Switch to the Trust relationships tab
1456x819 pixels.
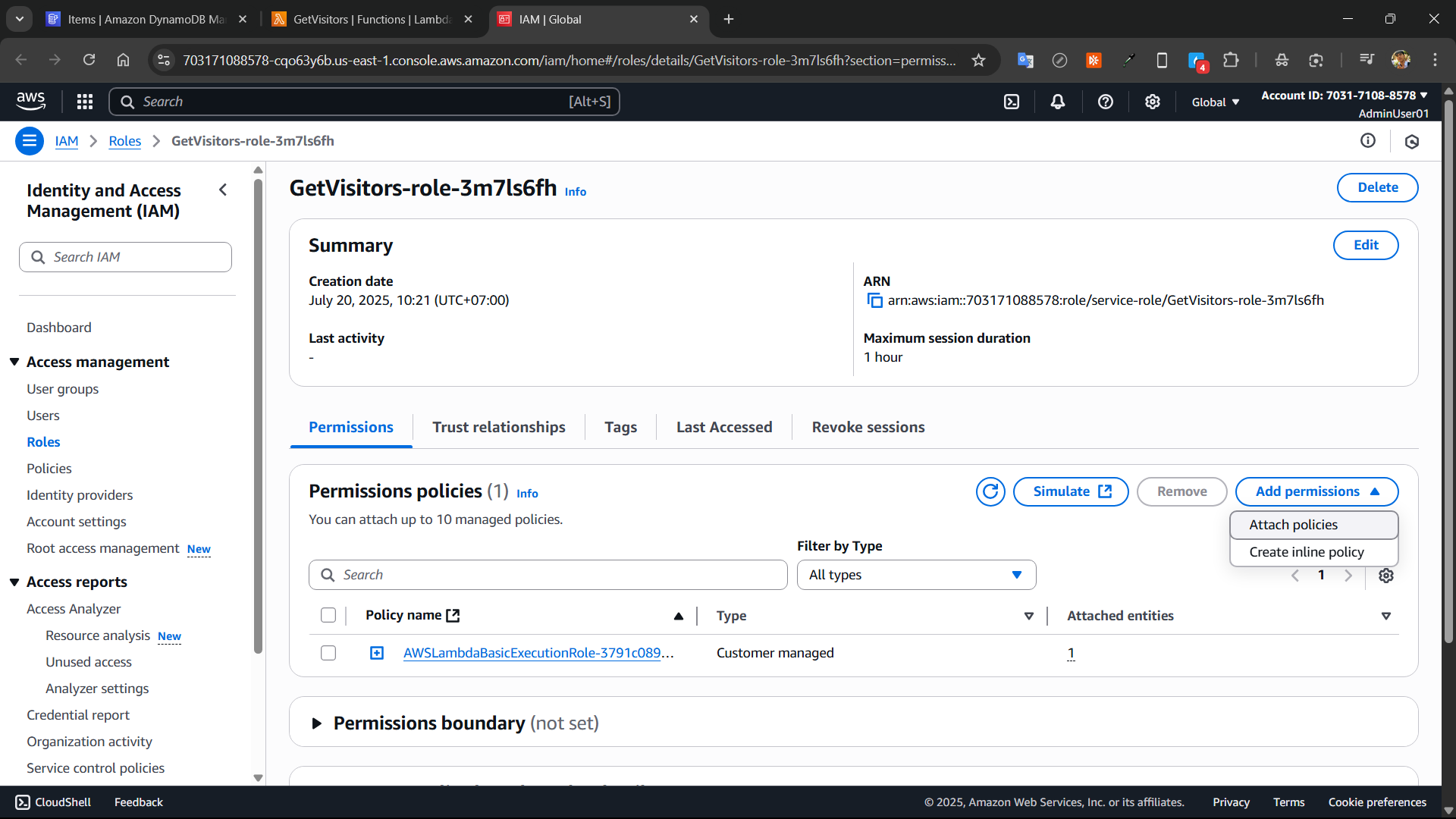pyautogui.click(x=499, y=427)
